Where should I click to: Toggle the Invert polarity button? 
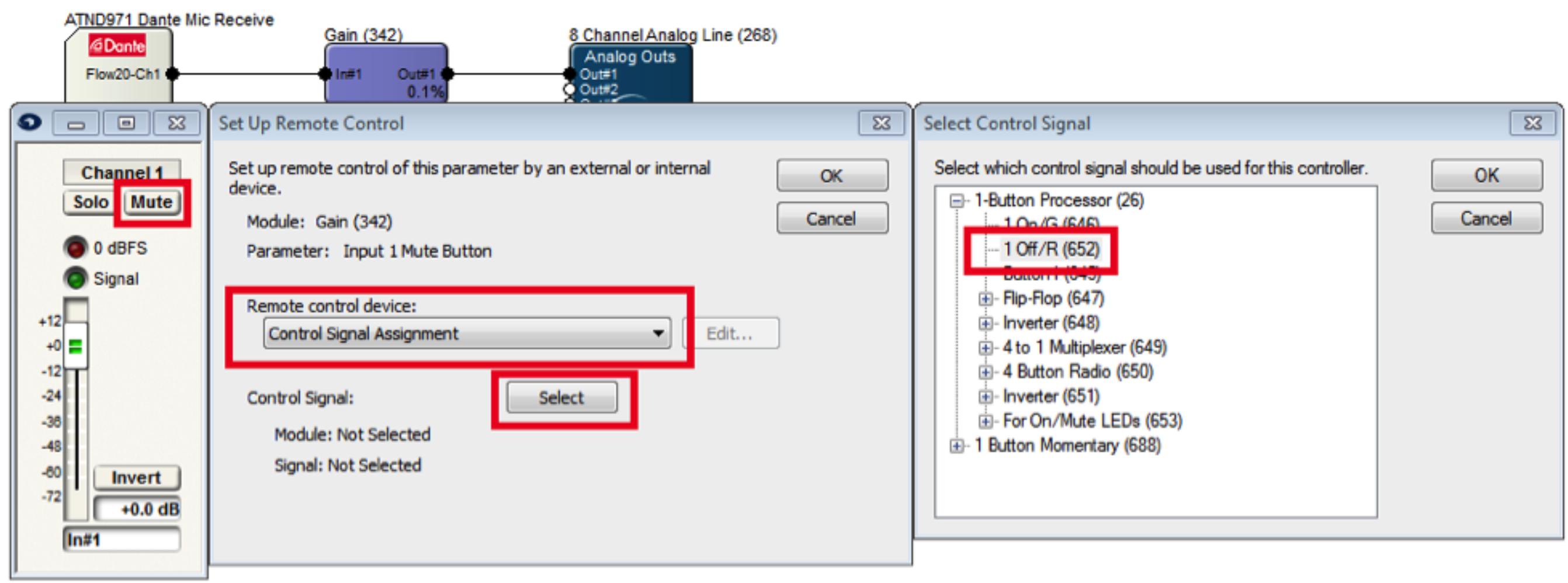(x=136, y=478)
